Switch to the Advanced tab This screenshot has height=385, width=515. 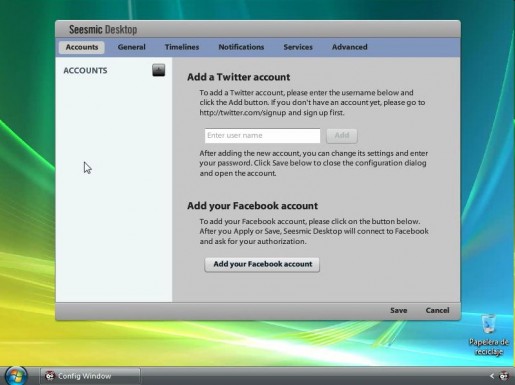(349, 47)
